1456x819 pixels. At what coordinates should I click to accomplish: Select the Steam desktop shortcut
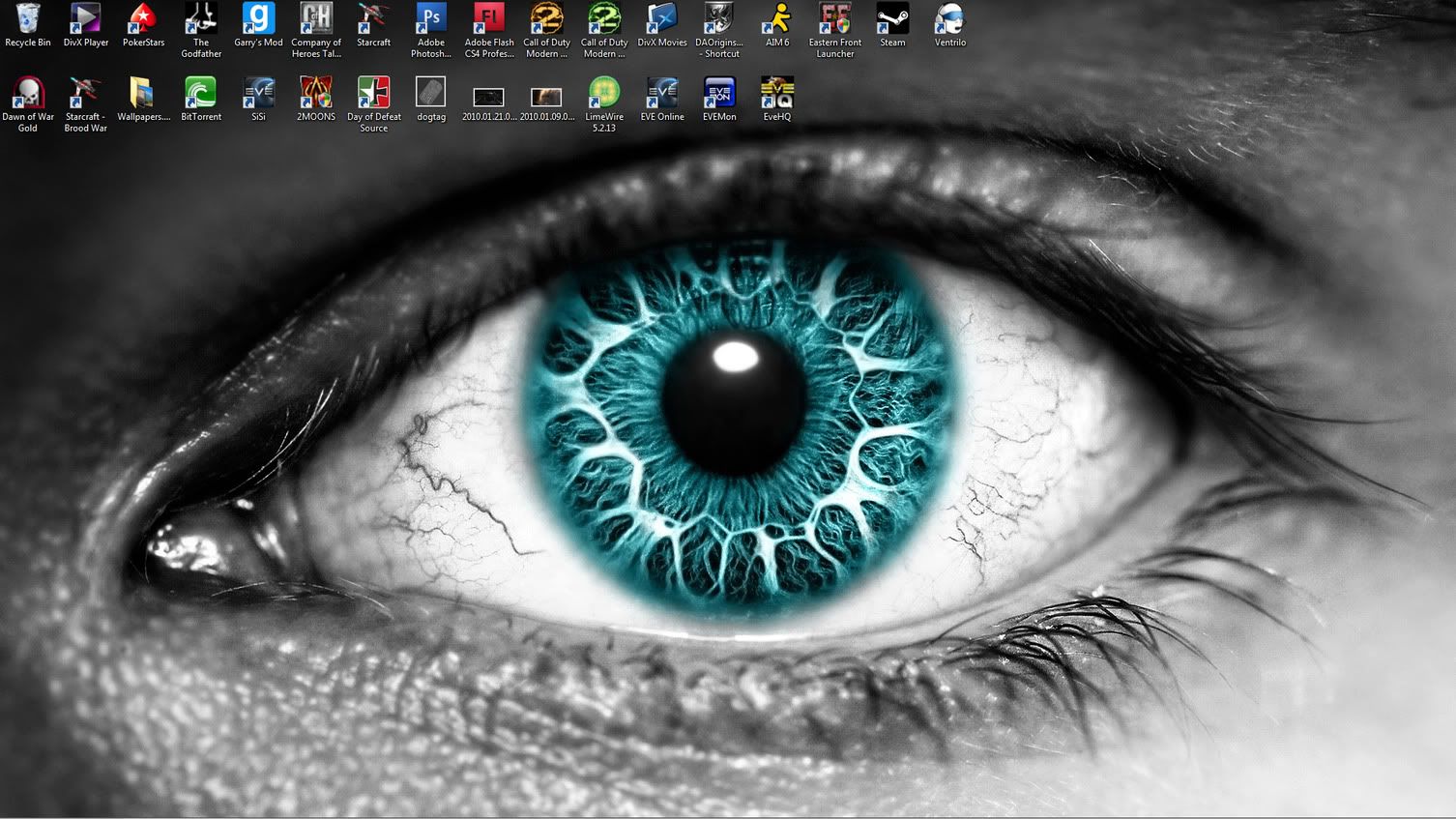coord(892,18)
